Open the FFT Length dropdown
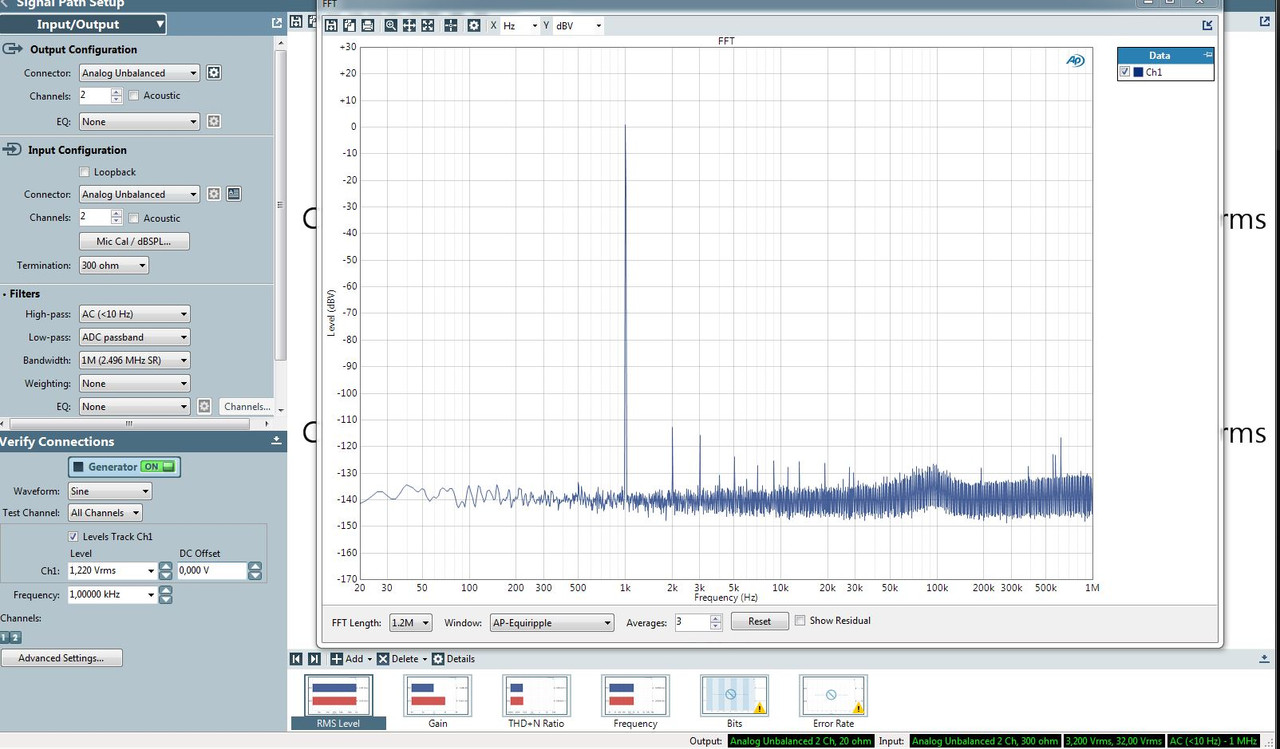 point(411,622)
